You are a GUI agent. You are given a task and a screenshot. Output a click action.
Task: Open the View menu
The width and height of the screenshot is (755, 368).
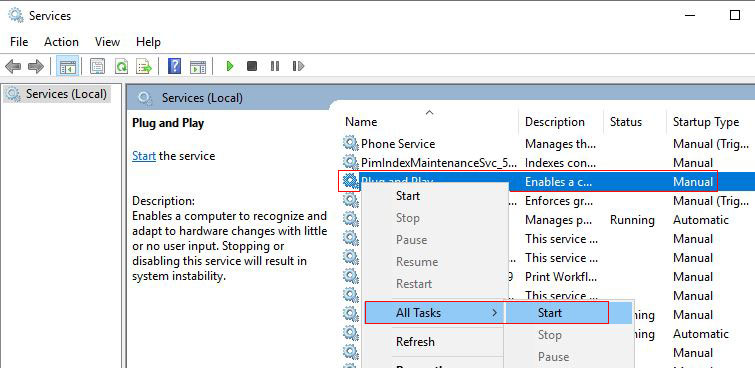pos(107,42)
